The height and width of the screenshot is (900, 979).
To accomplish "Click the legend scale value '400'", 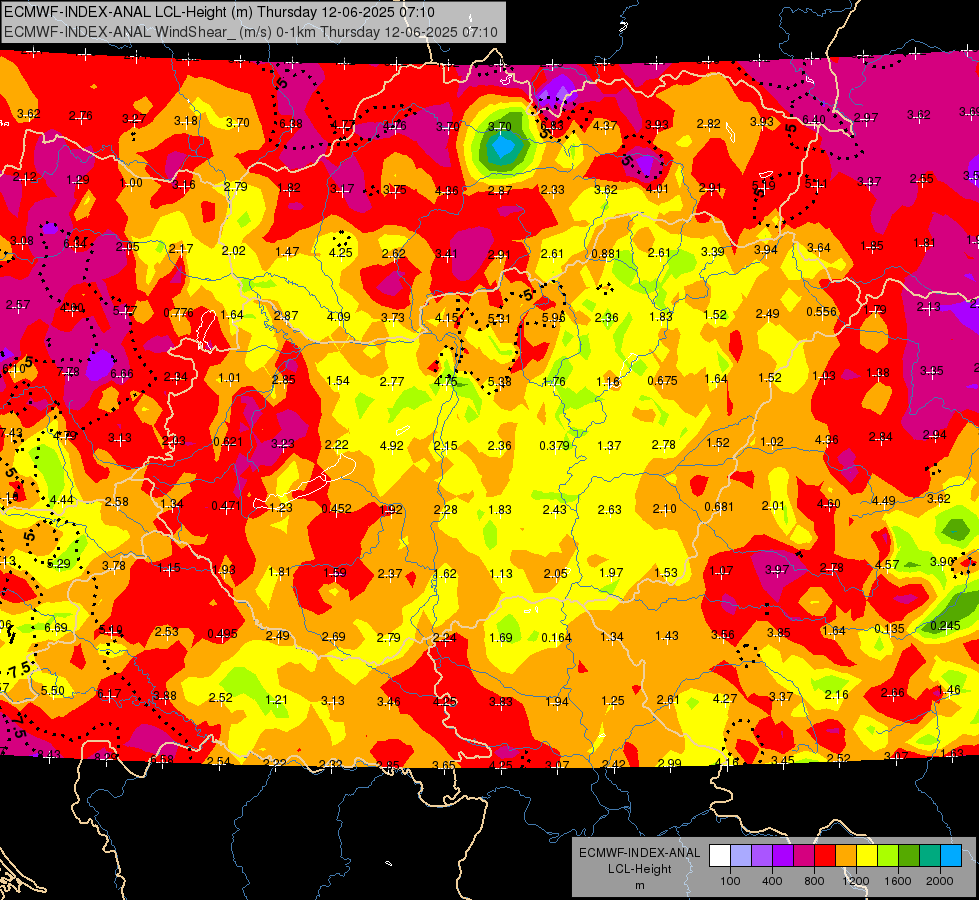I will pos(772,881).
